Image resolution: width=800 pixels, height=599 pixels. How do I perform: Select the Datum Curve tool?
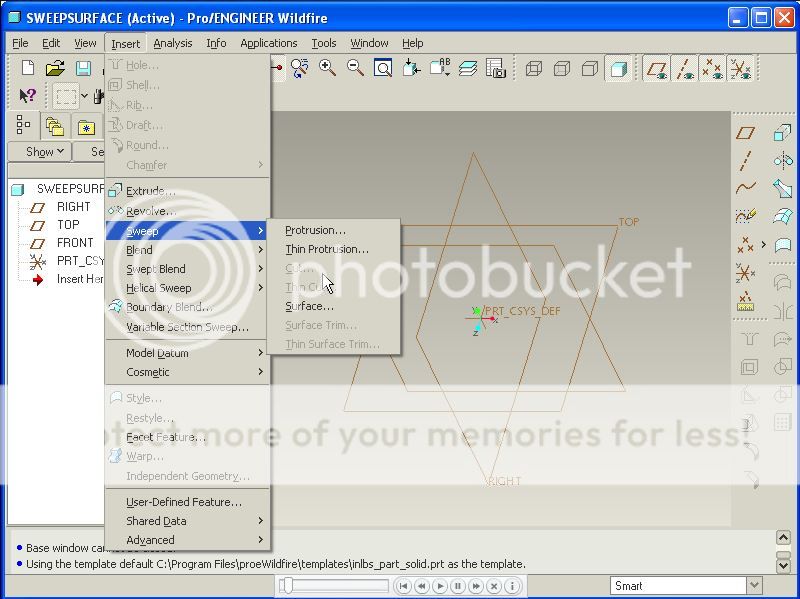tap(745, 188)
